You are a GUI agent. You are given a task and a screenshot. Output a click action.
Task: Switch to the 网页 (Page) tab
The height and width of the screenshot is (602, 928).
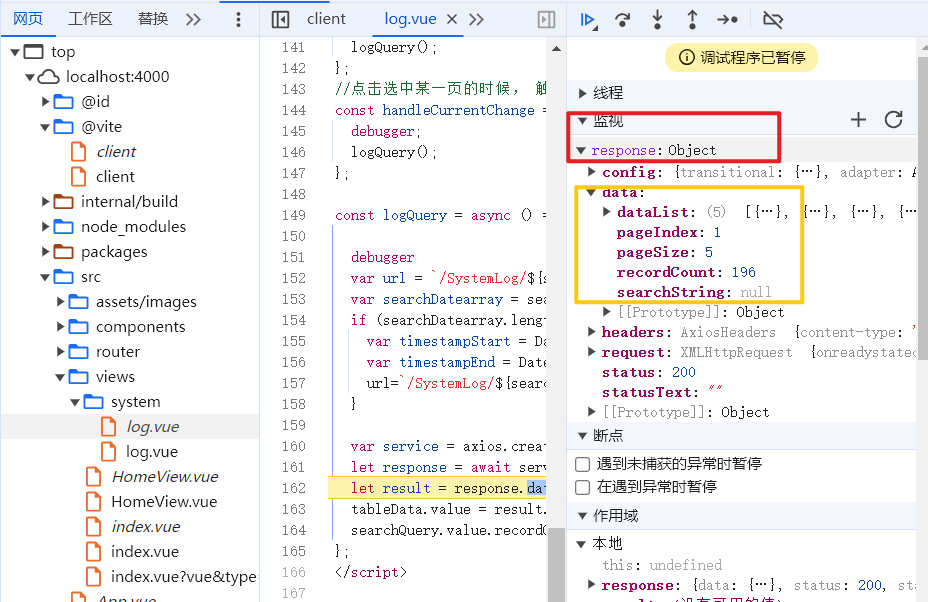point(28,19)
